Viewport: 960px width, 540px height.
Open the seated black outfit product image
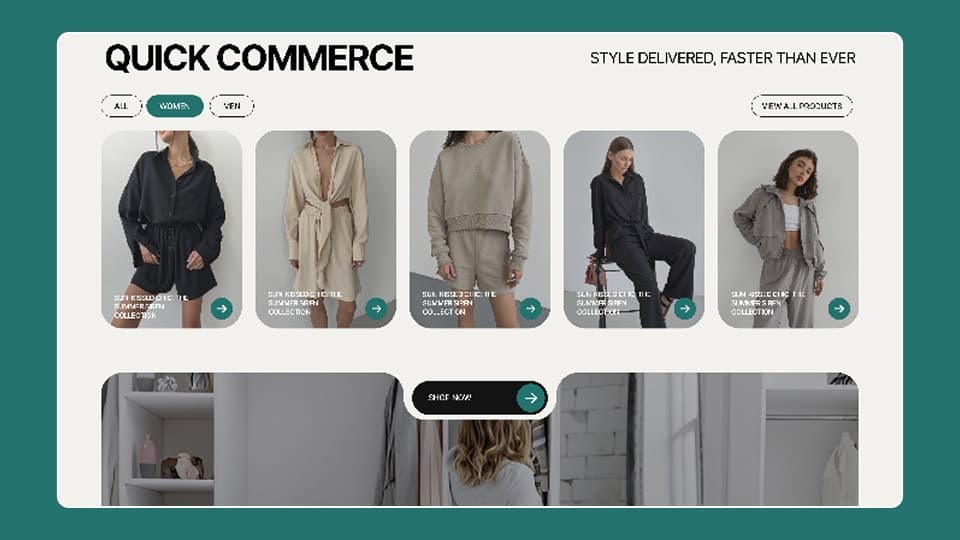click(634, 229)
